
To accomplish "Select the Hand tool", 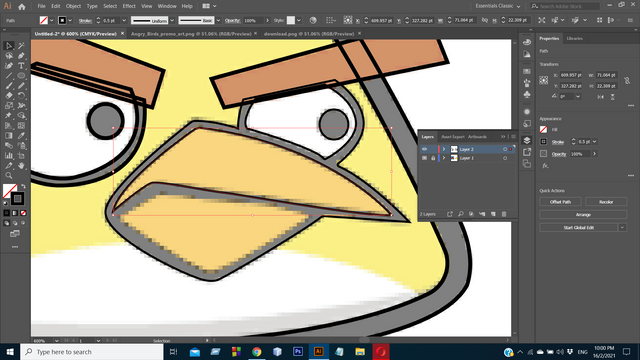I will click(x=21, y=166).
